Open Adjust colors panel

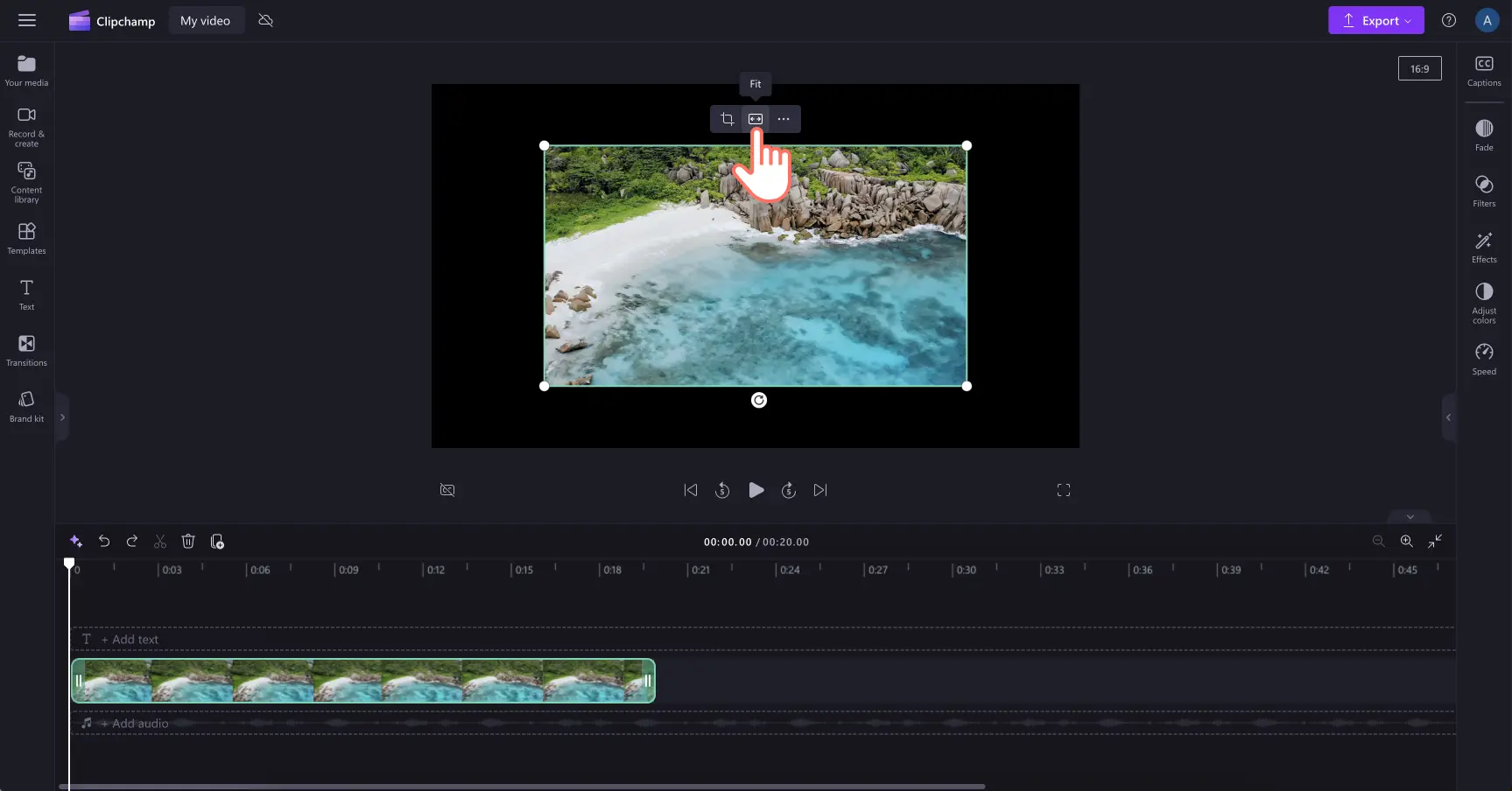(1484, 303)
